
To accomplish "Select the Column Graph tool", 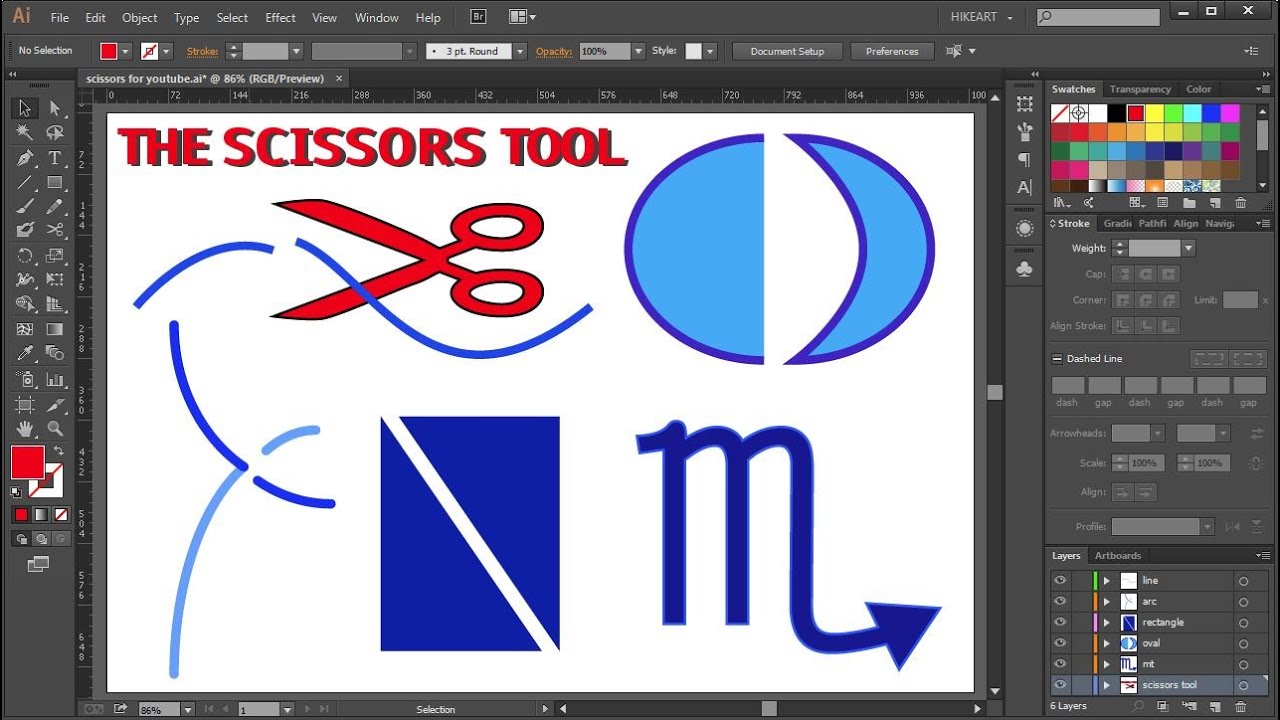I will pos(55,379).
